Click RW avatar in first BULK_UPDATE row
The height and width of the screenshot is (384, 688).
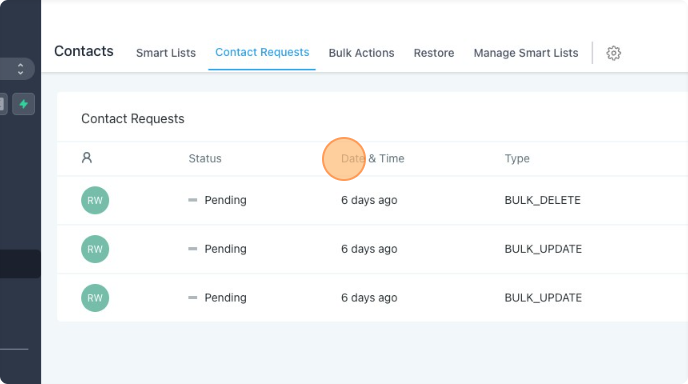pyautogui.click(x=95, y=249)
